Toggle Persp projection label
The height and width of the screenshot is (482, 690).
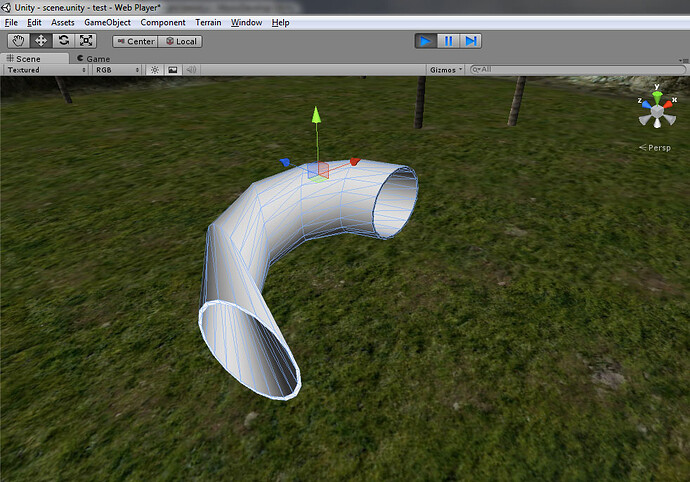pos(655,148)
